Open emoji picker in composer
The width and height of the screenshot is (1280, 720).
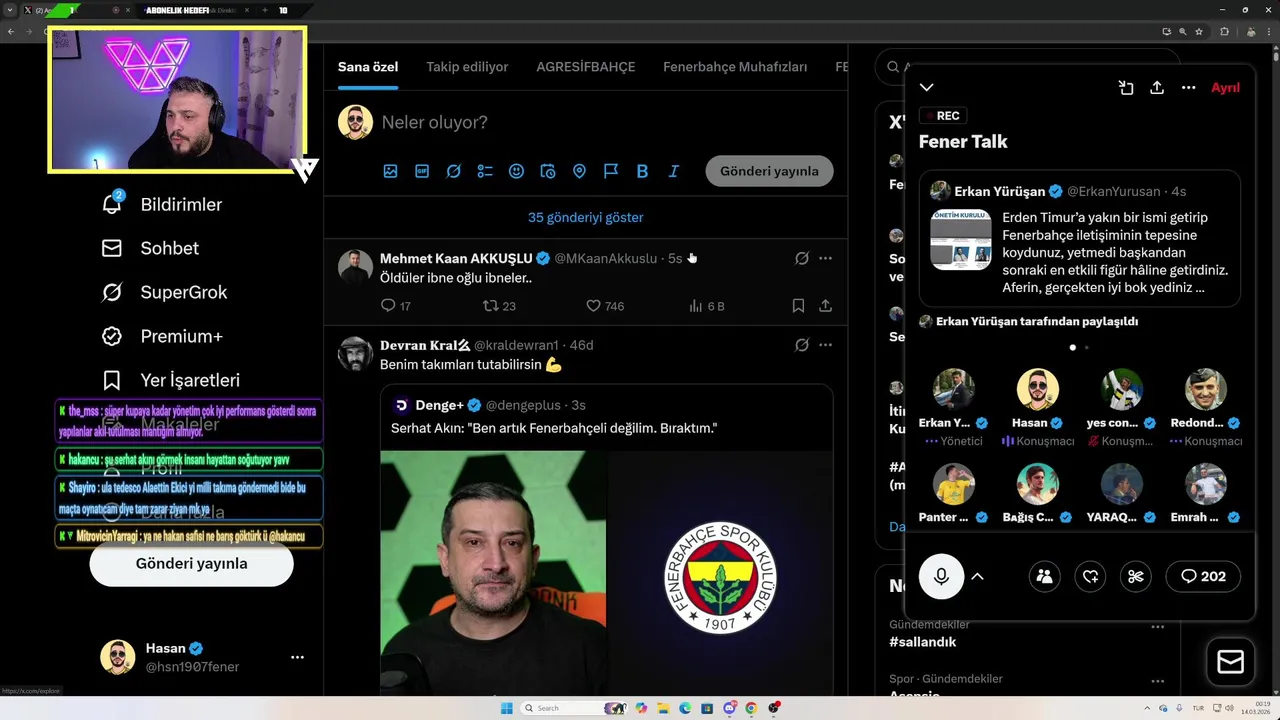[x=516, y=171]
